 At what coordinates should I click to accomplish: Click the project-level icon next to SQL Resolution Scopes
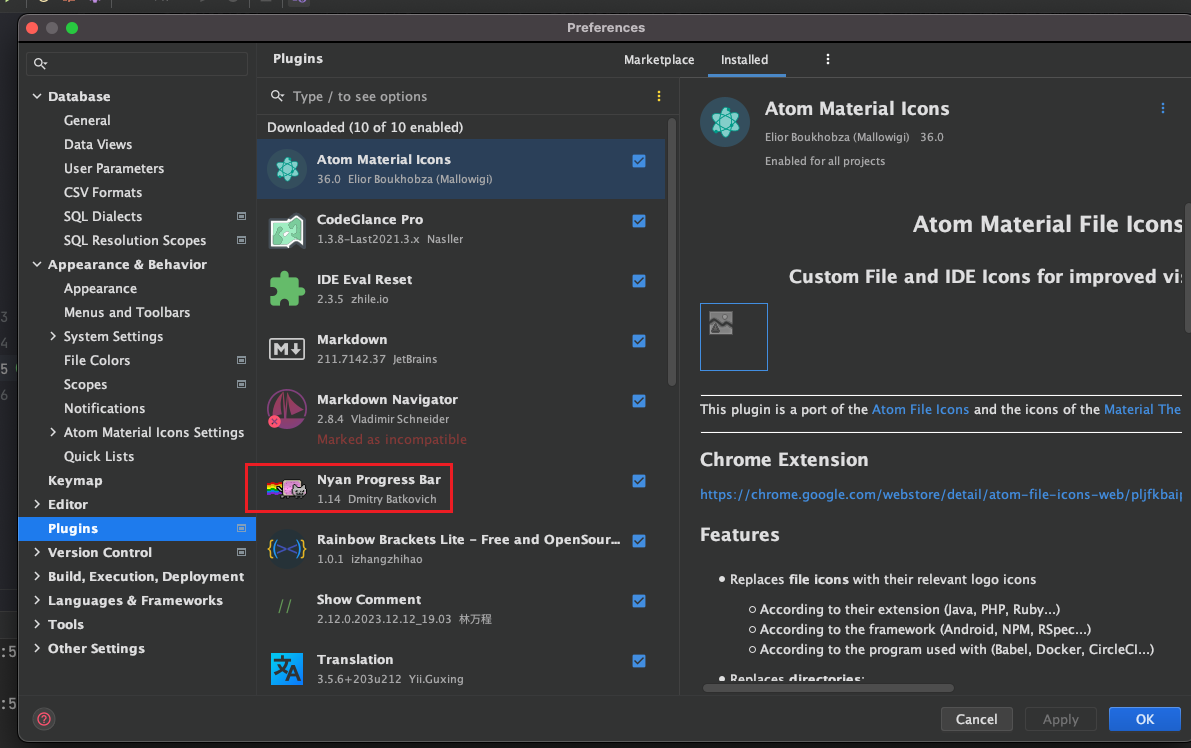pos(242,240)
